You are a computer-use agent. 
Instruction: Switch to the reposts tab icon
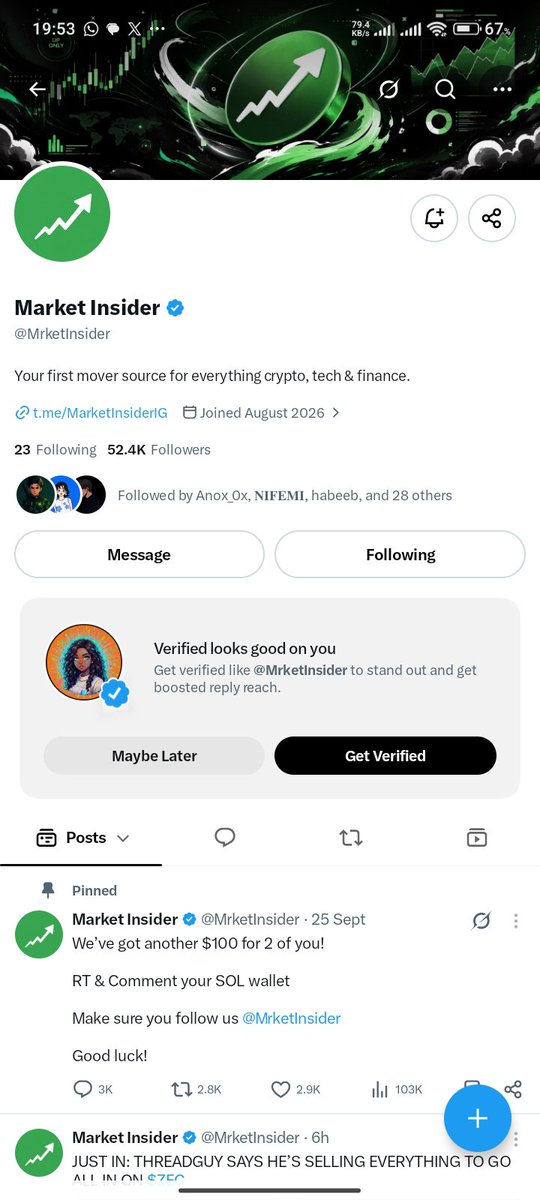pyautogui.click(x=351, y=838)
